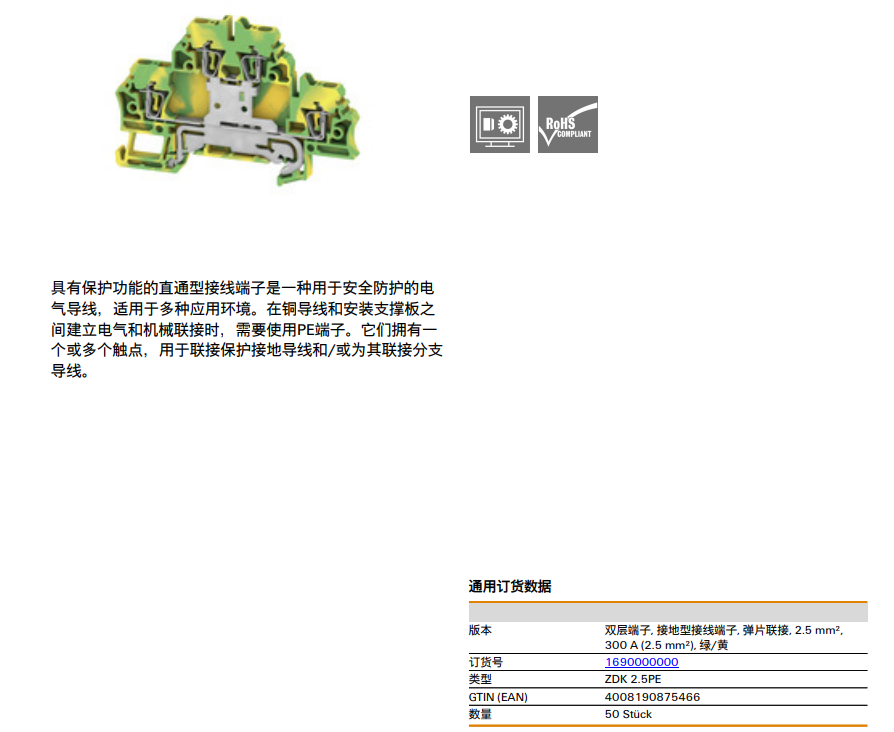Image resolution: width=894 pixels, height=732 pixels.
Task: Select the 类型 row label
Action: pos(480,679)
